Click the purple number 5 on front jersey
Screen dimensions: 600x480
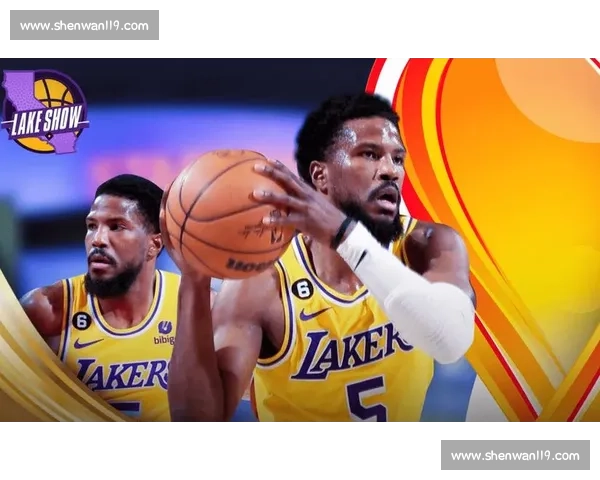click(x=367, y=398)
